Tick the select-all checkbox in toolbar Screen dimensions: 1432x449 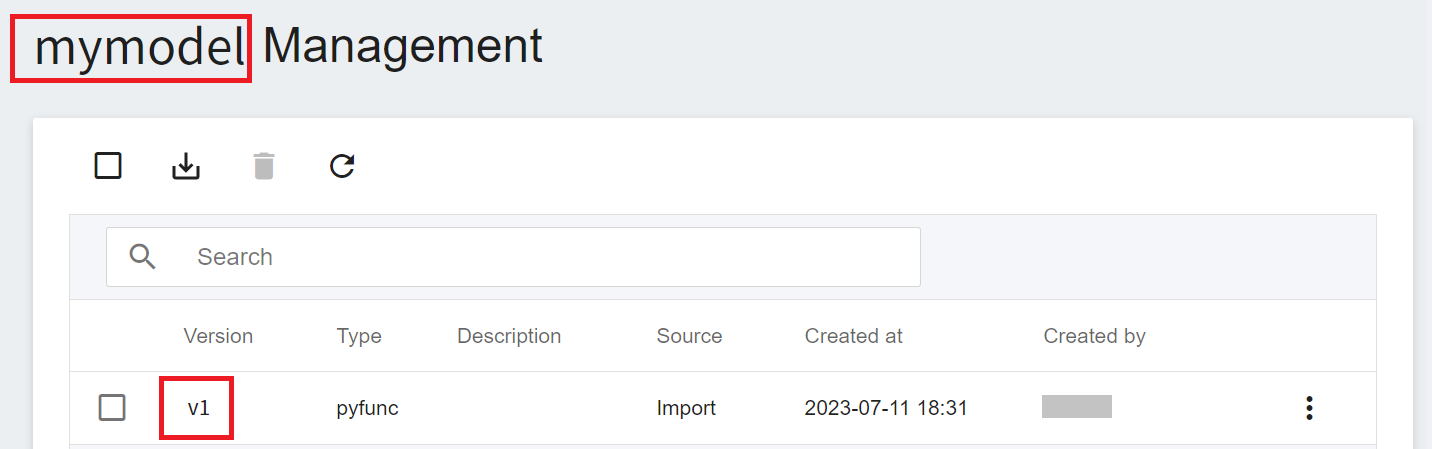[x=108, y=166]
